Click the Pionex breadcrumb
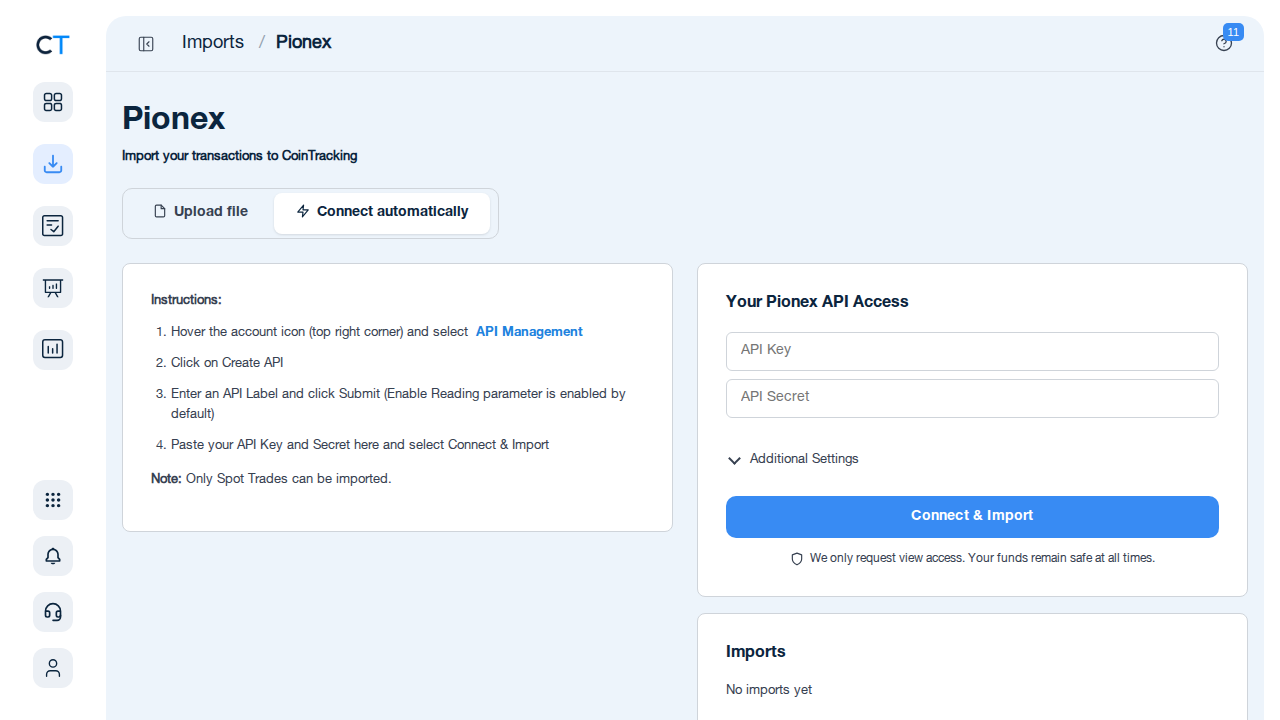 (304, 42)
